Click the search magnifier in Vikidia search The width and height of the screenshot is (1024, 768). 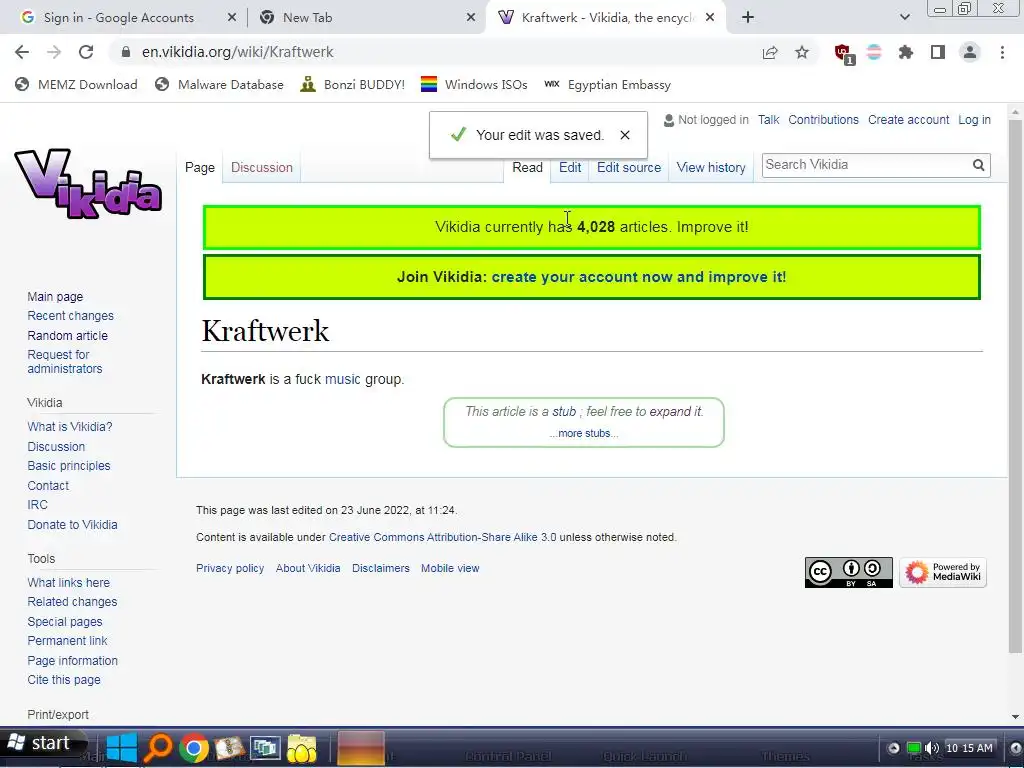pos(978,165)
